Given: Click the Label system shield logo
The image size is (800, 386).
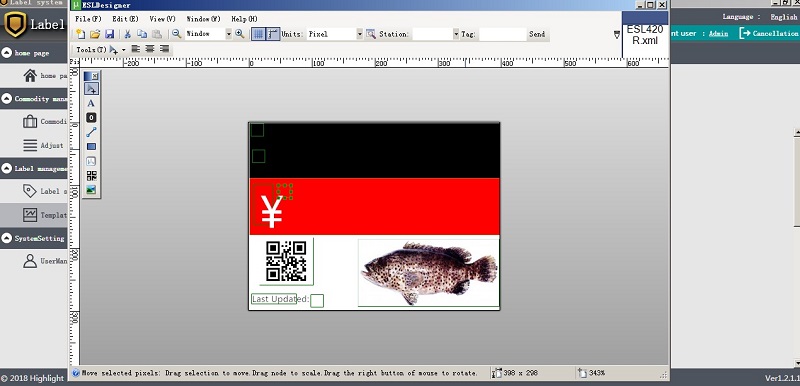Looking at the screenshot, I should [15, 24].
